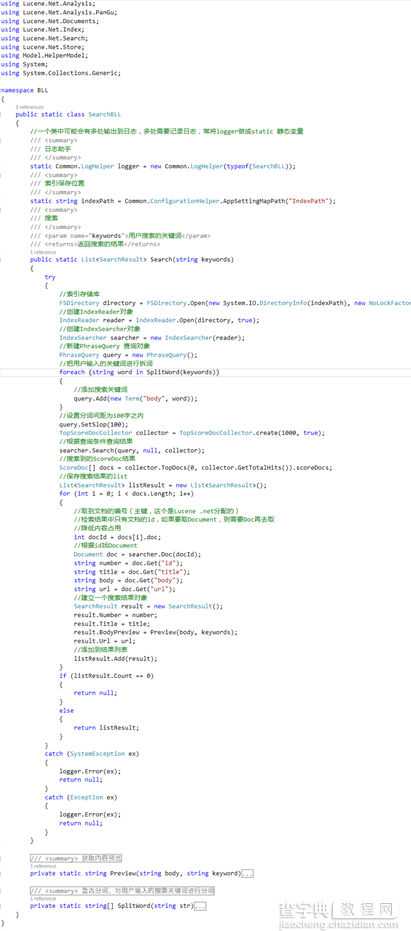Click the 'FSDirectory directory = FSDirectory.Open' line
This screenshot has height=931, width=411.
(x=235, y=303)
